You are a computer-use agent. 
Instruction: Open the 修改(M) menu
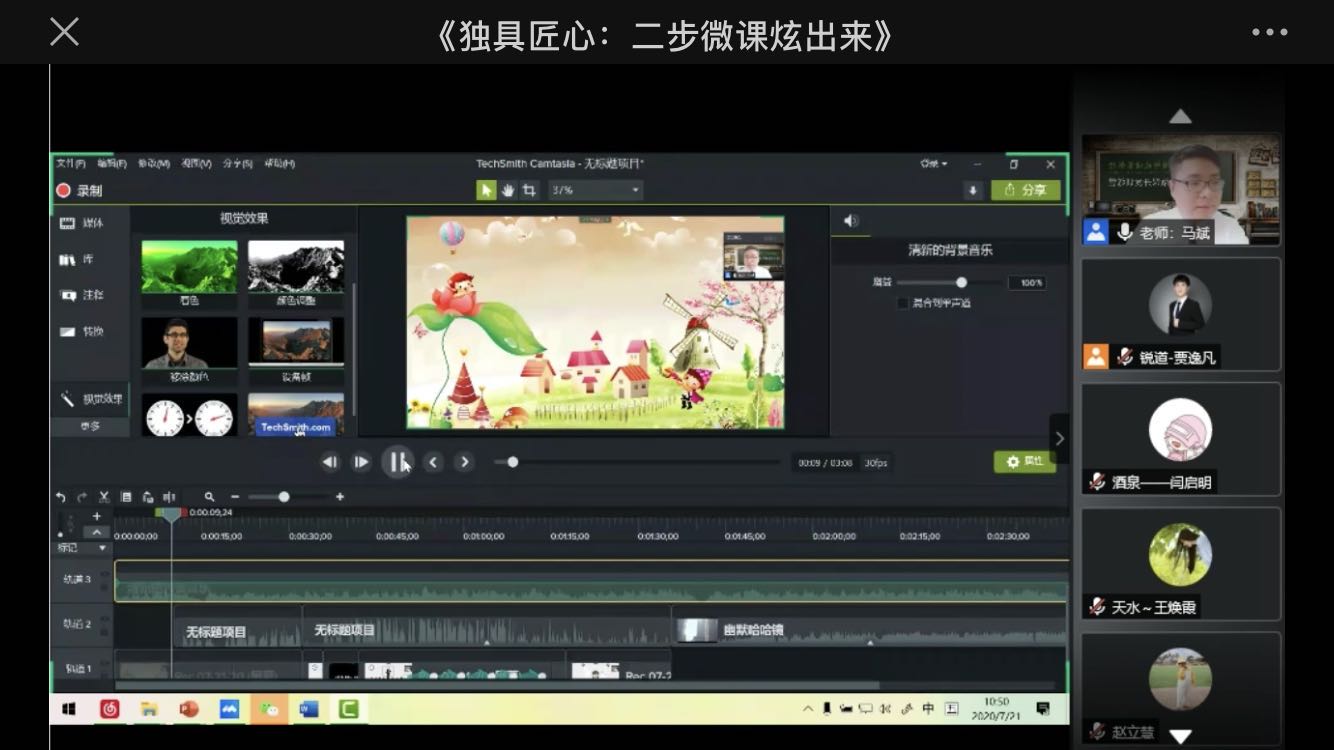pos(153,164)
